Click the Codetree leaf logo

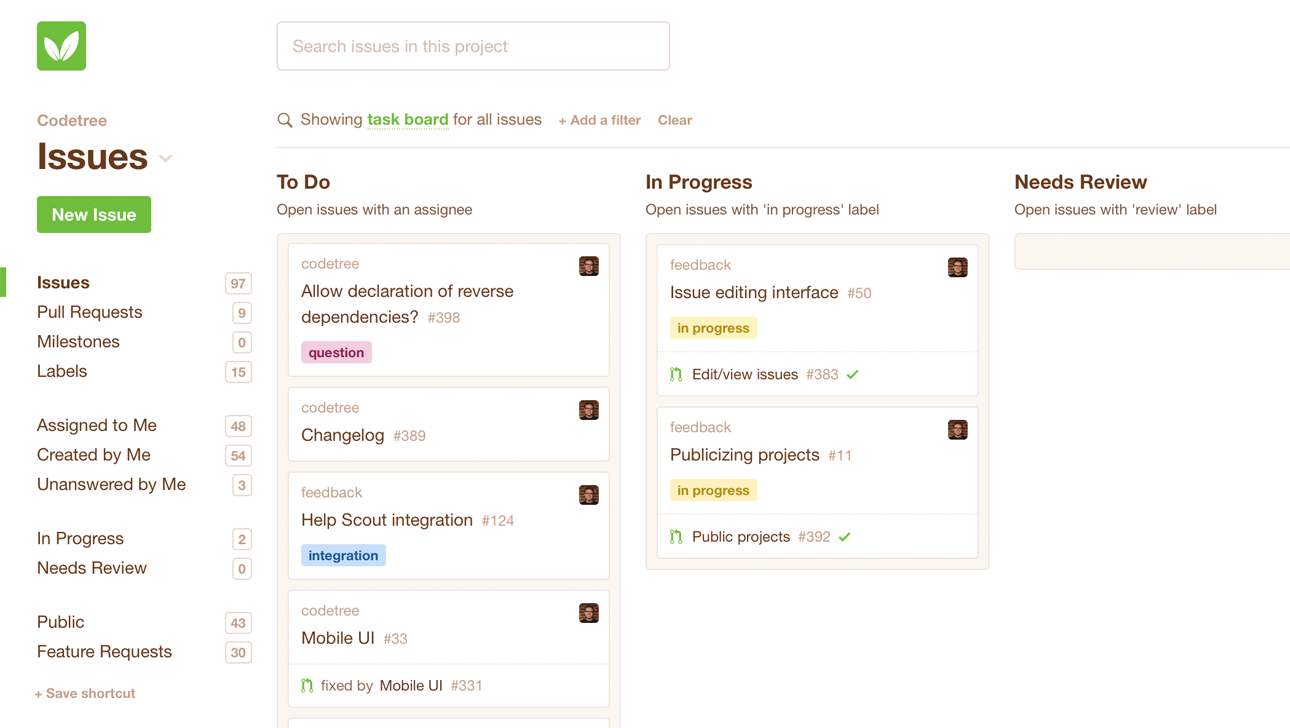pyautogui.click(x=61, y=46)
